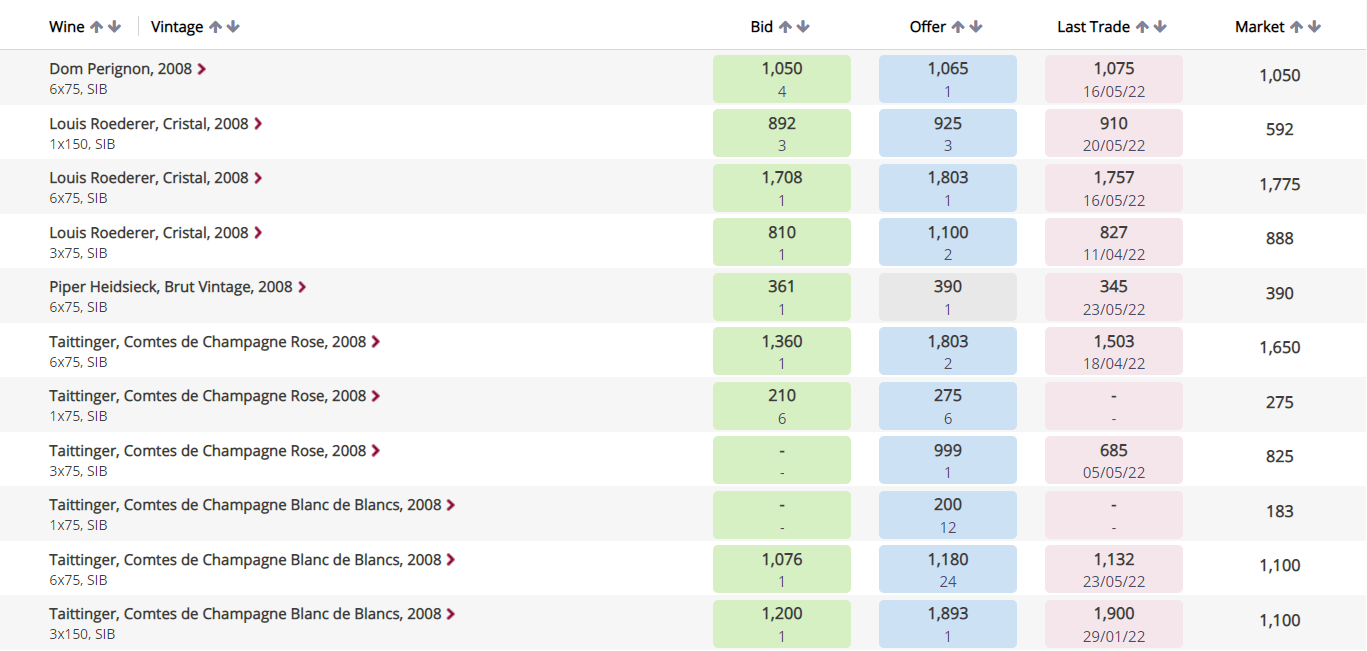Screen dimensions: 1367x651
Task: Select the 892 bid on Cristal 1x150
Action: tap(782, 133)
